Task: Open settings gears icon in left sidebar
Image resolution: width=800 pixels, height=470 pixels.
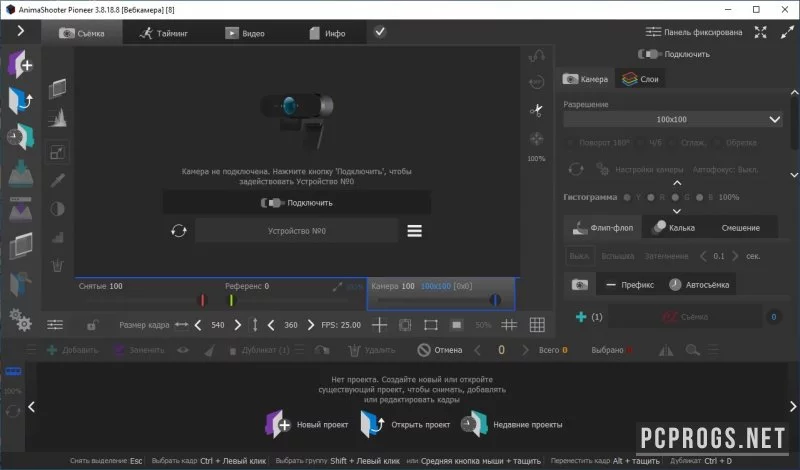Action: pos(20,319)
